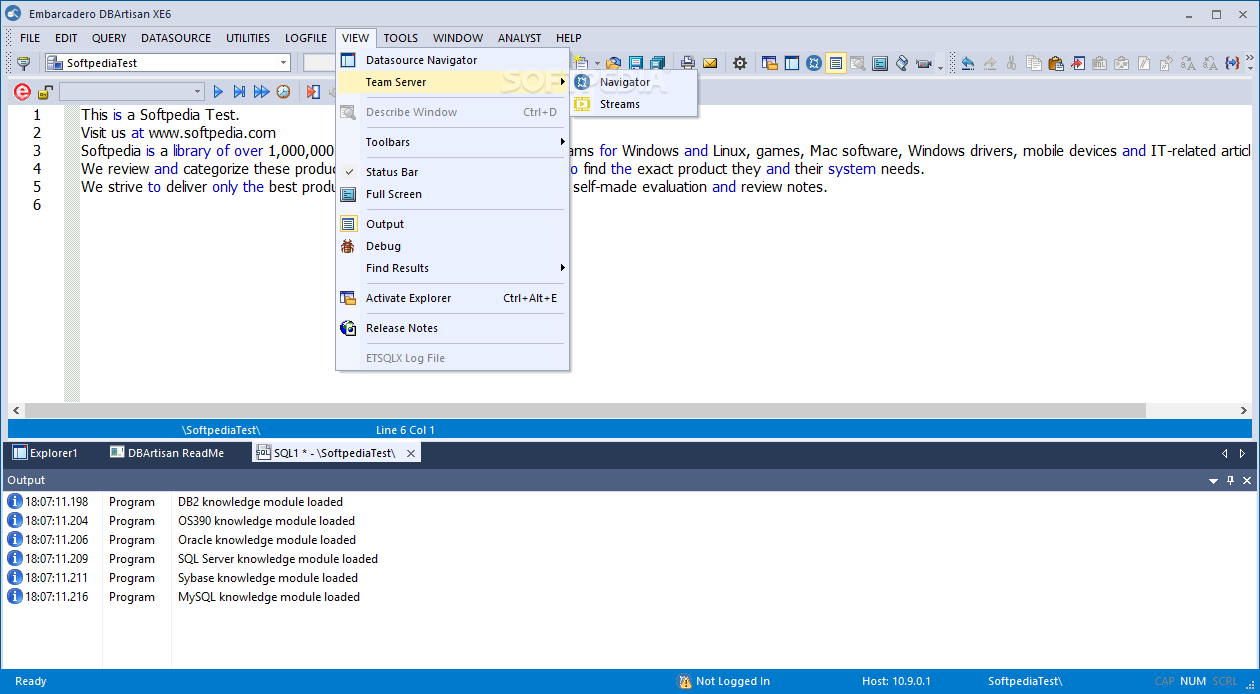Click the Full Screen toolbar icon

coord(880,63)
